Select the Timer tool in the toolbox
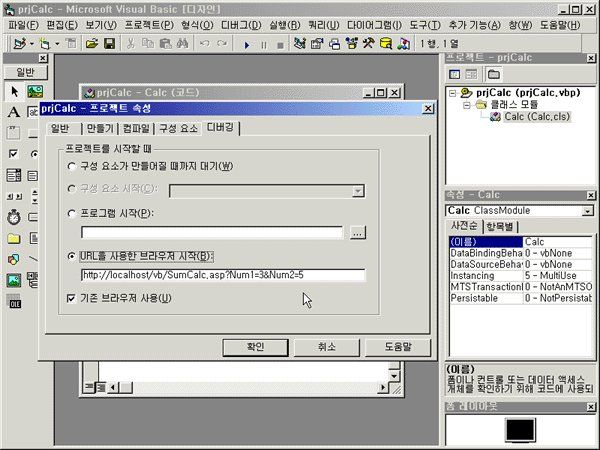600x450 pixels. [x=14, y=217]
